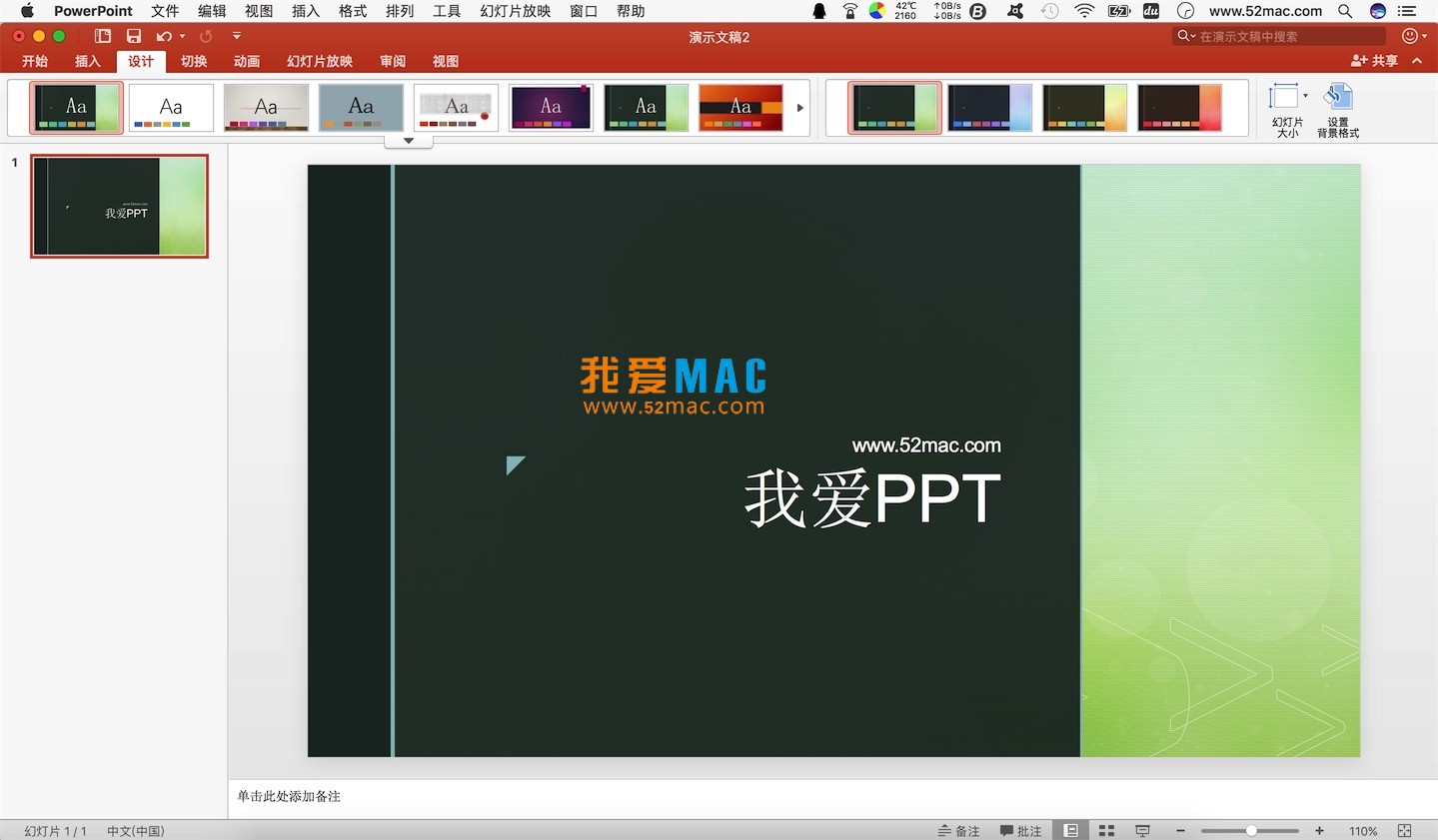Image resolution: width=1438 pixels, height=840 pixels.
Task: Click the 110% zoom level
Action: coord(1363,831)
